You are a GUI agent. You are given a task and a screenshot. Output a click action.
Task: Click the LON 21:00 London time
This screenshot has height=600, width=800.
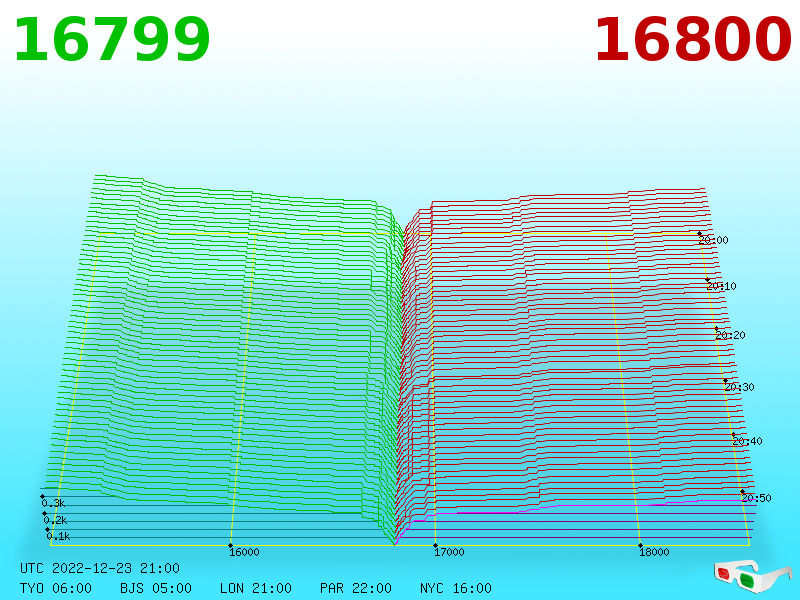click(x=256, y=588)
